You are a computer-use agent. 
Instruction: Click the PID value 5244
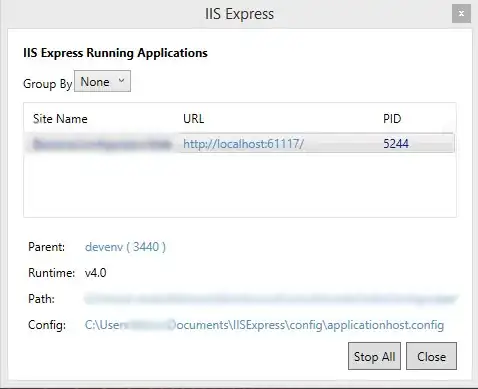point(396,144)
